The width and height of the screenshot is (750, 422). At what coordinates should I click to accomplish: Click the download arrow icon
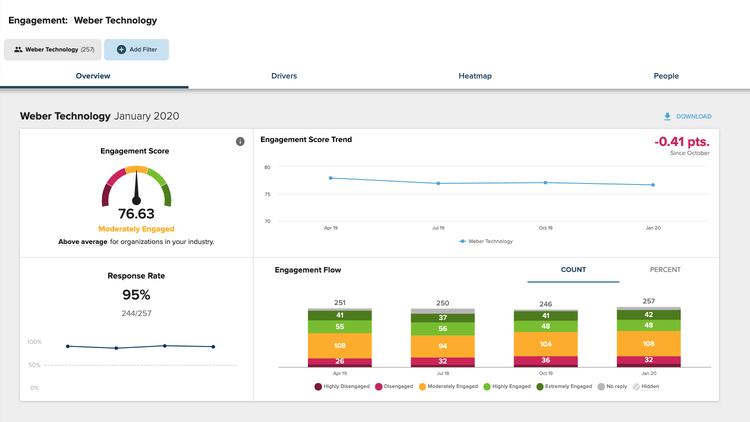click(x=667, y=116)
